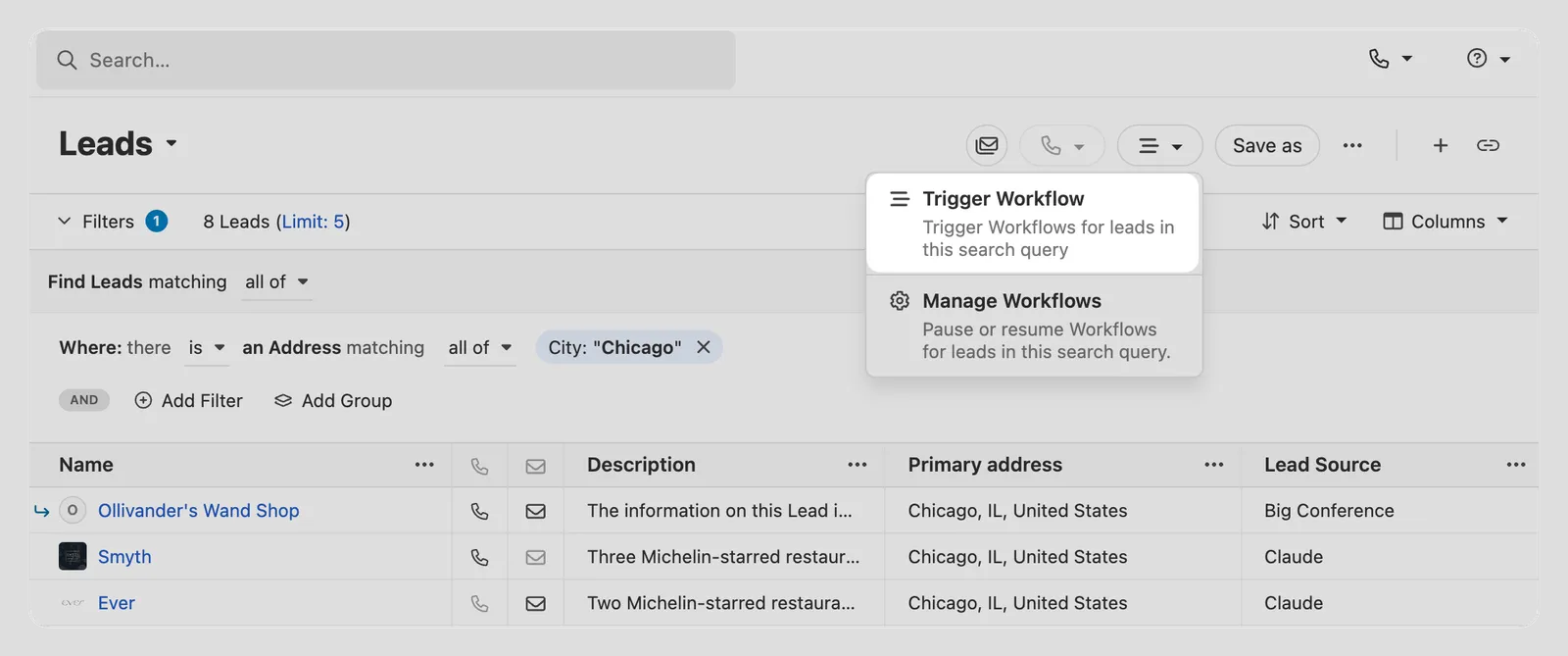Open Description column options ellipsis

point(857,465)
